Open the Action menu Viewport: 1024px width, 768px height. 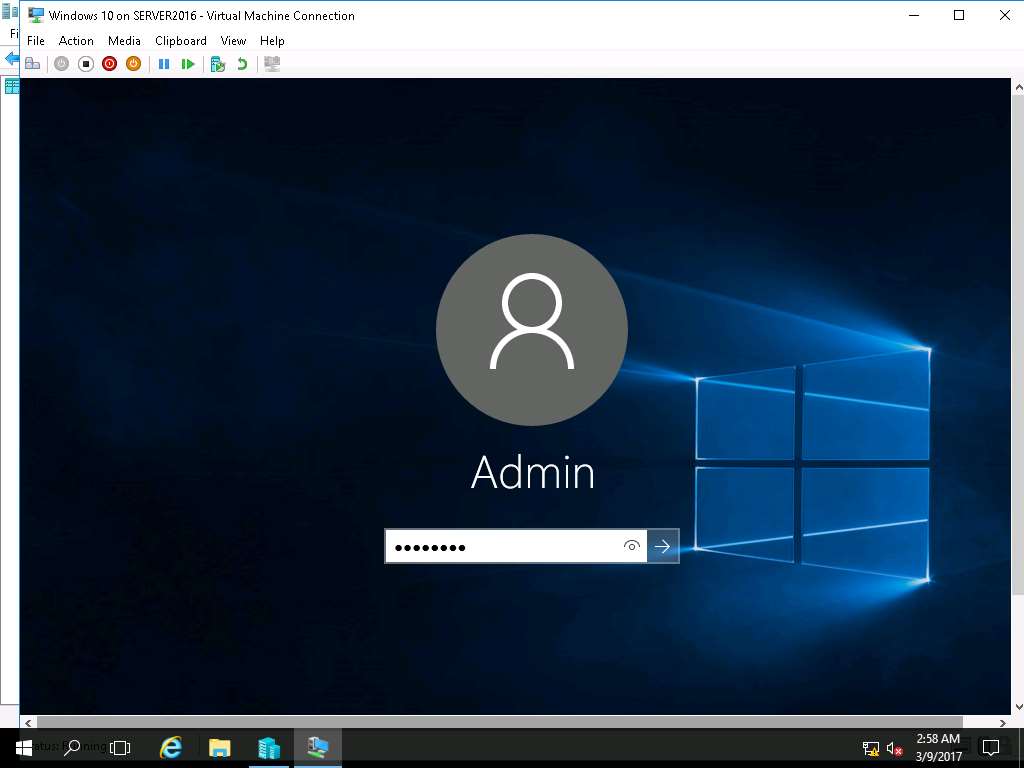point(76,40)
